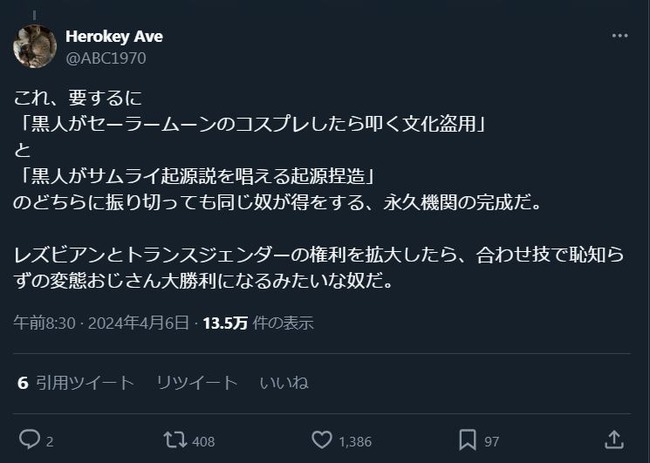
Task: Open the 6 引用ツイート list
Action: point(75,383)
